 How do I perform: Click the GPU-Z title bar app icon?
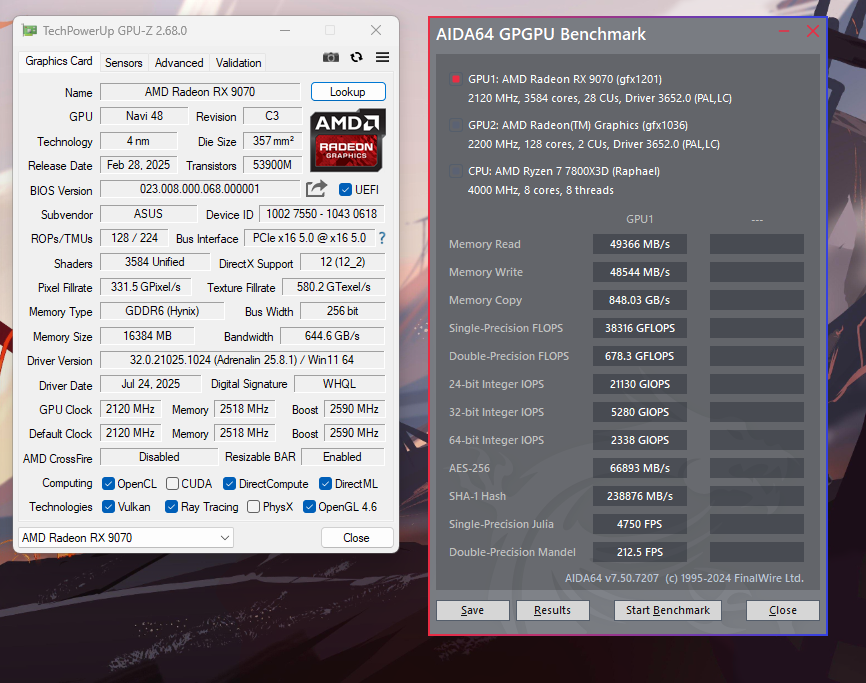click(x=29, y=30)
